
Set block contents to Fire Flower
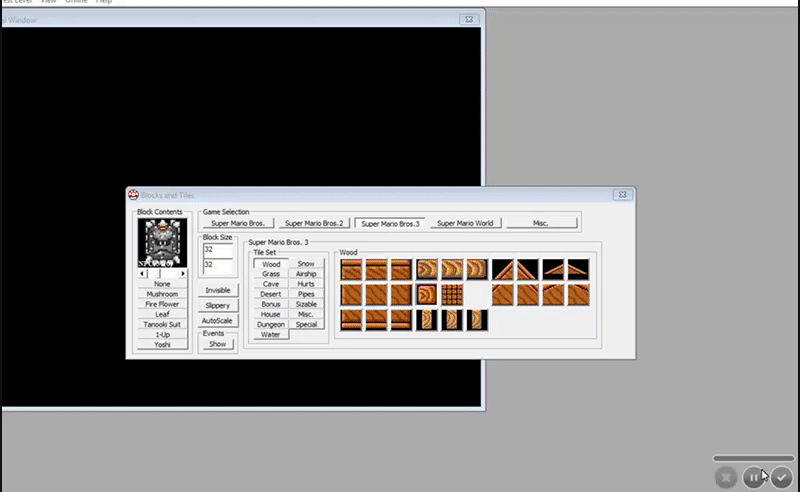162,304
